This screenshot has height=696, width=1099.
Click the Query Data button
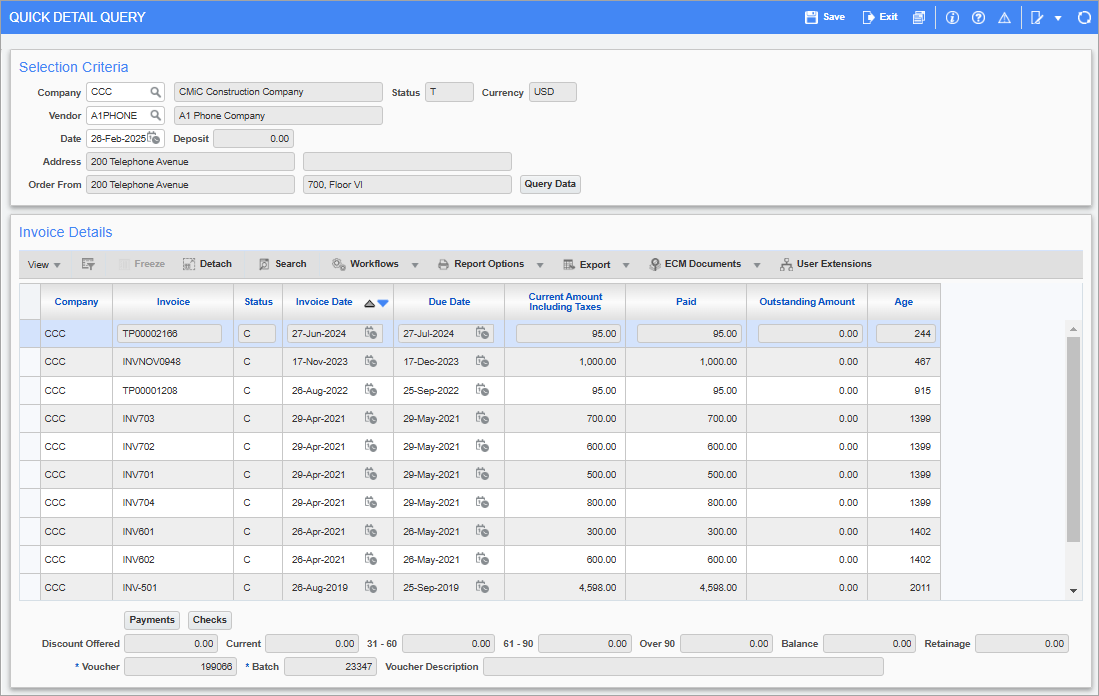point(549,183)
